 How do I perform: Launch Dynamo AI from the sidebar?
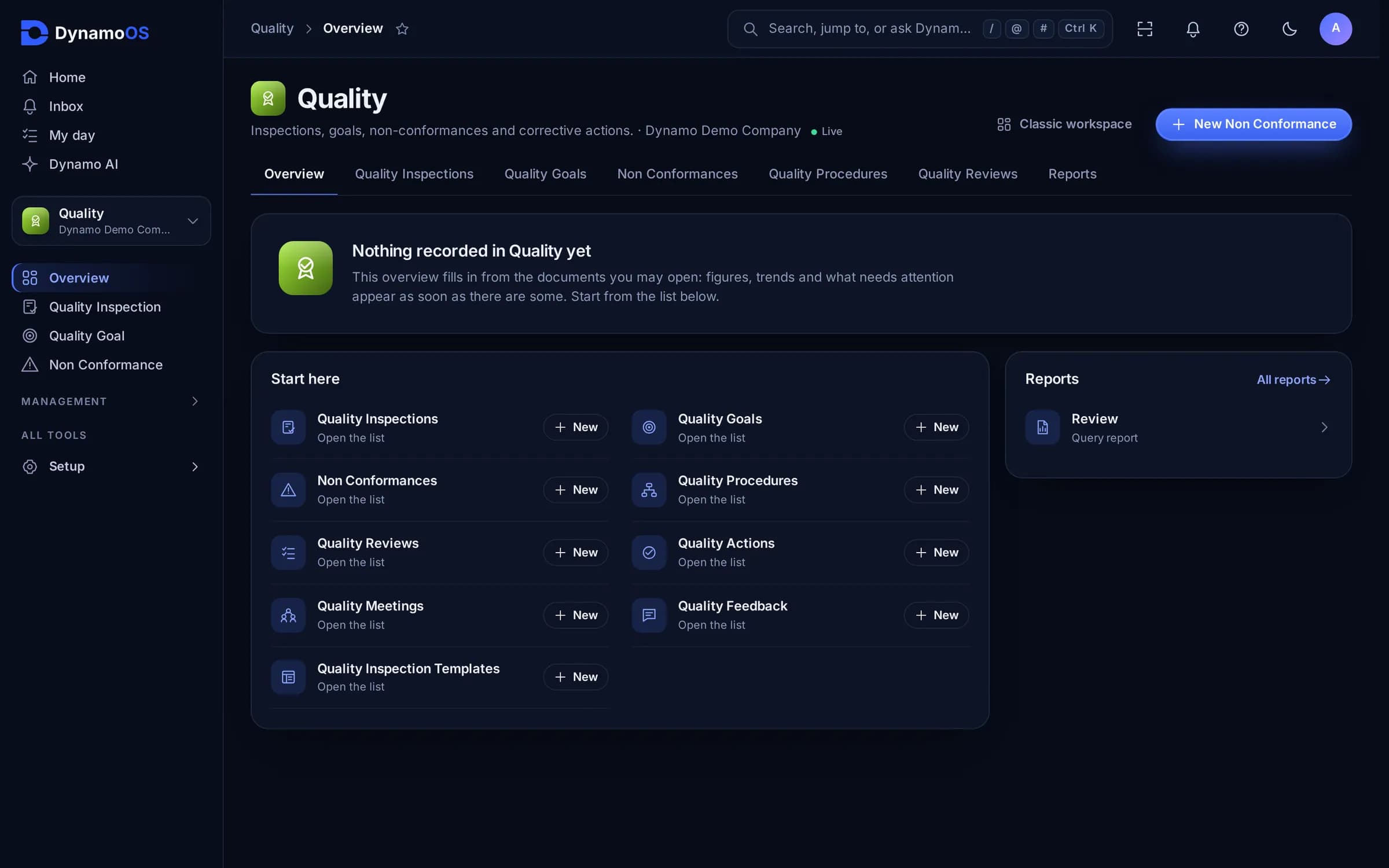pyautogui.click(x=111, y=164)
